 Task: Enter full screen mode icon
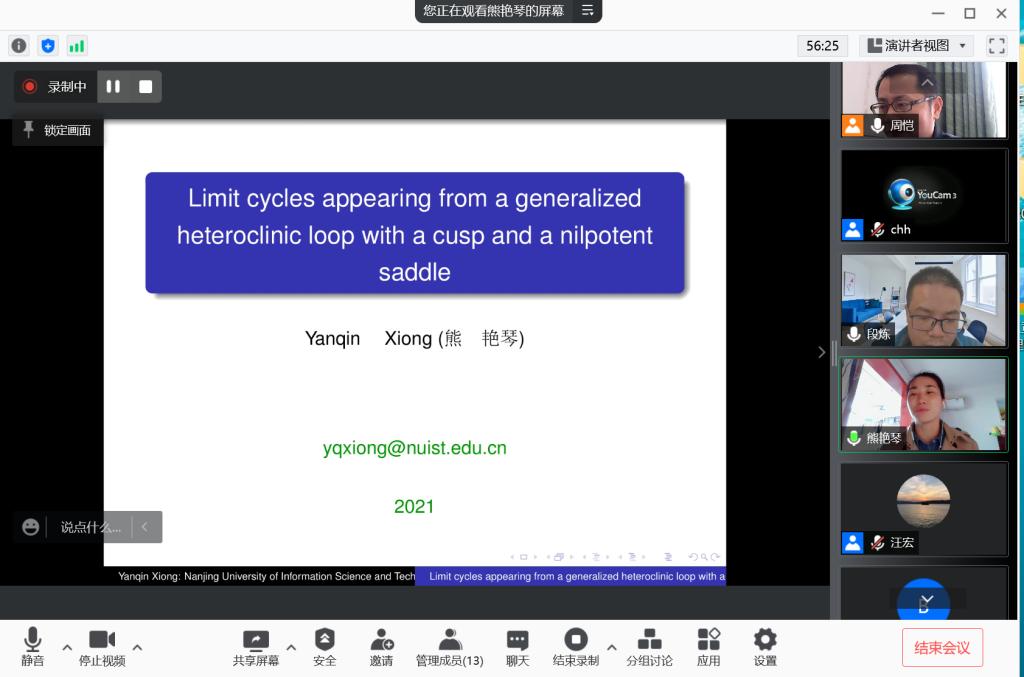[996, 46]
